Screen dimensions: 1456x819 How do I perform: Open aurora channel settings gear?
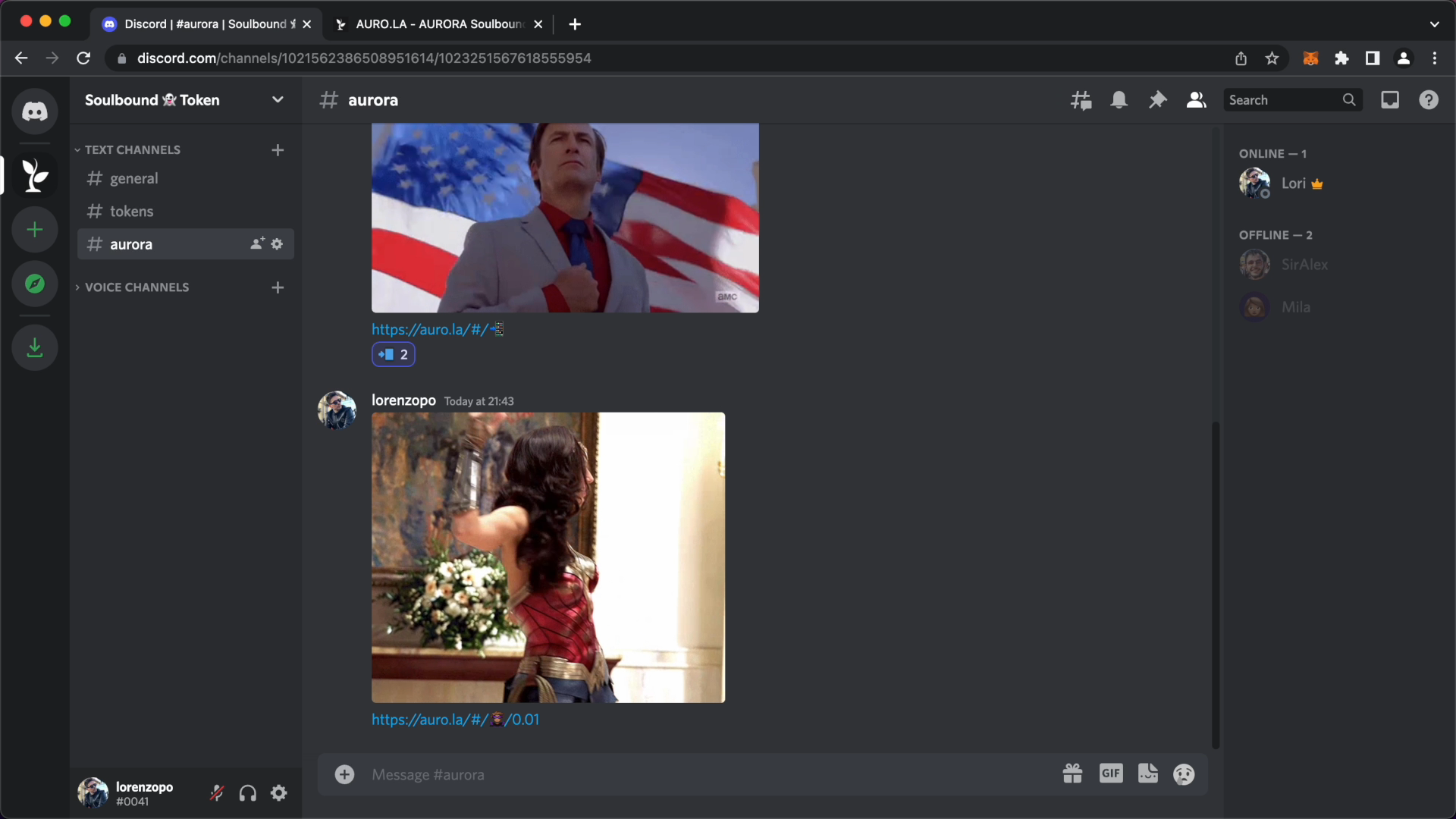click(277, 244)
